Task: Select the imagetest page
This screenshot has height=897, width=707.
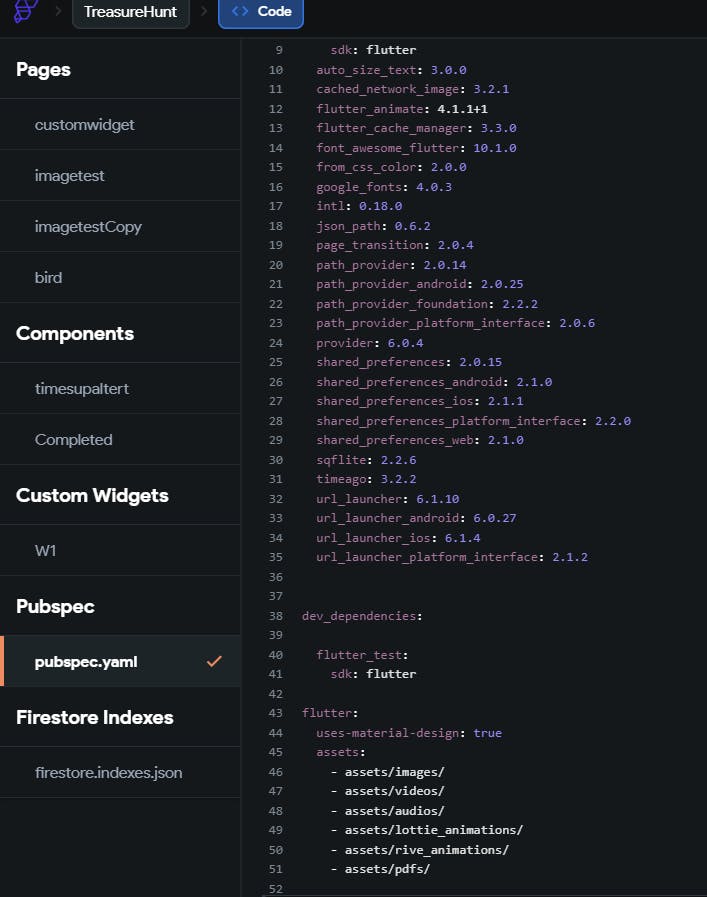Action: coord(69,176)
